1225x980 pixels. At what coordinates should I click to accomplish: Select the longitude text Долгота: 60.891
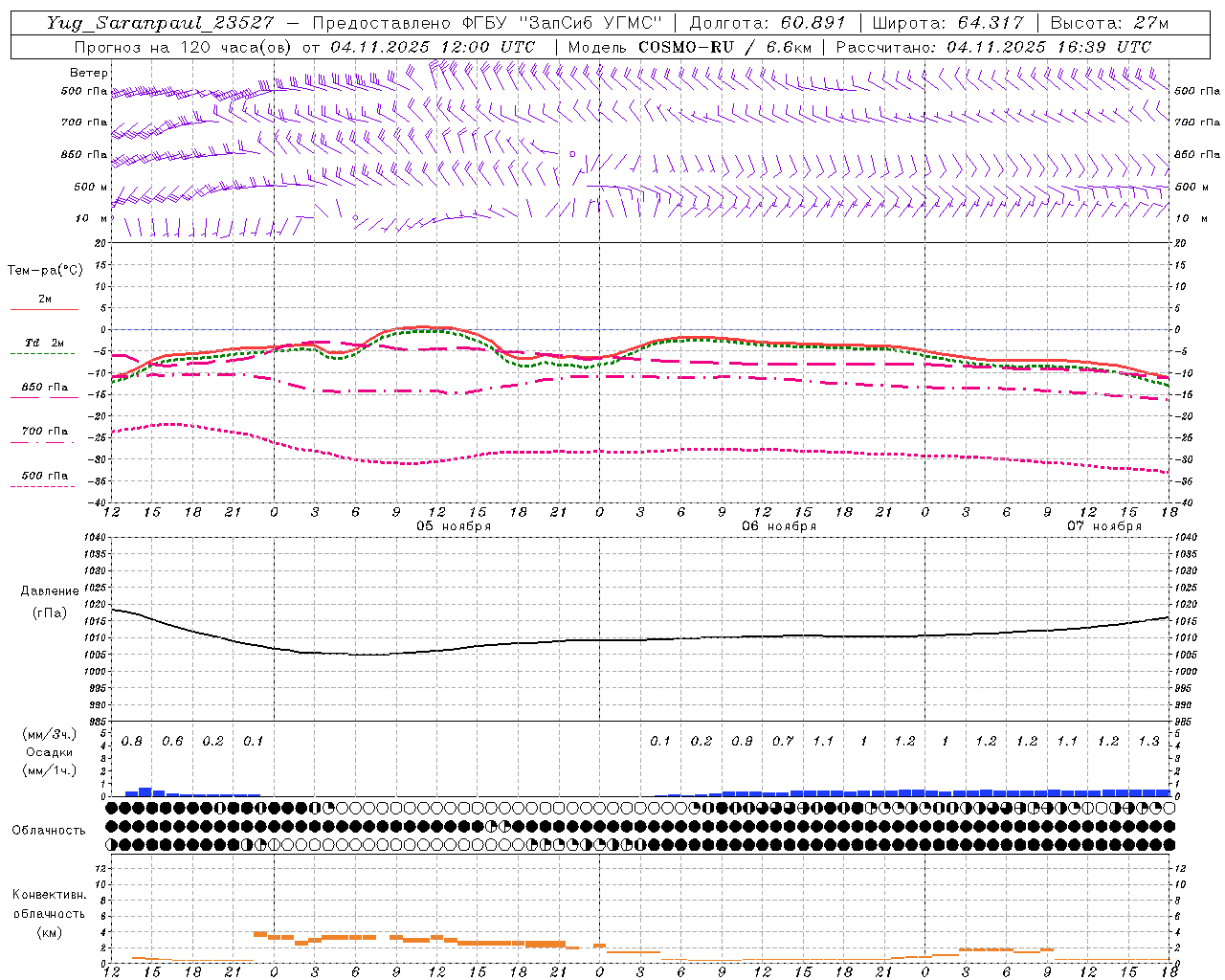[768, 23]
